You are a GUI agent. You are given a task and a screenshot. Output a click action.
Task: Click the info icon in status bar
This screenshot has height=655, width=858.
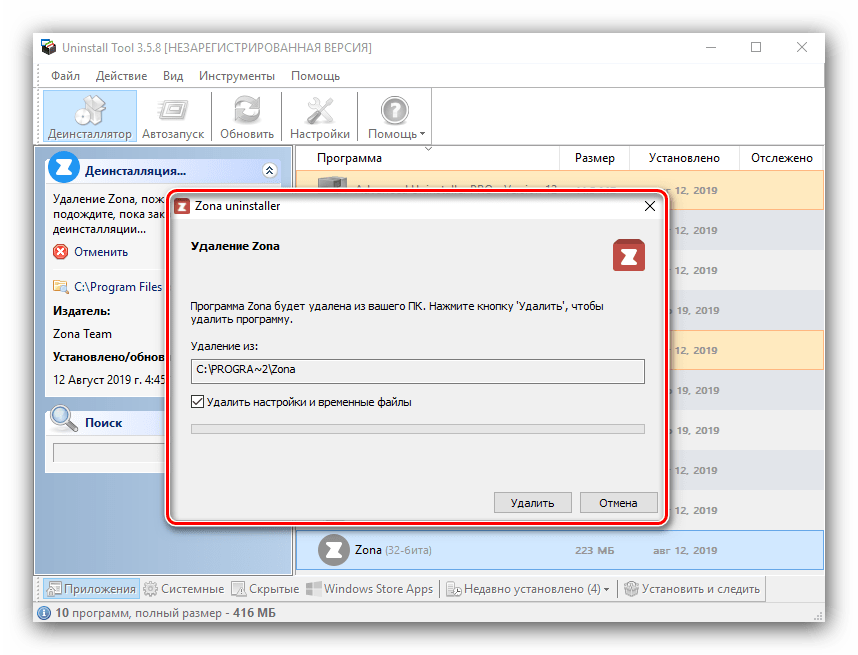44,613
